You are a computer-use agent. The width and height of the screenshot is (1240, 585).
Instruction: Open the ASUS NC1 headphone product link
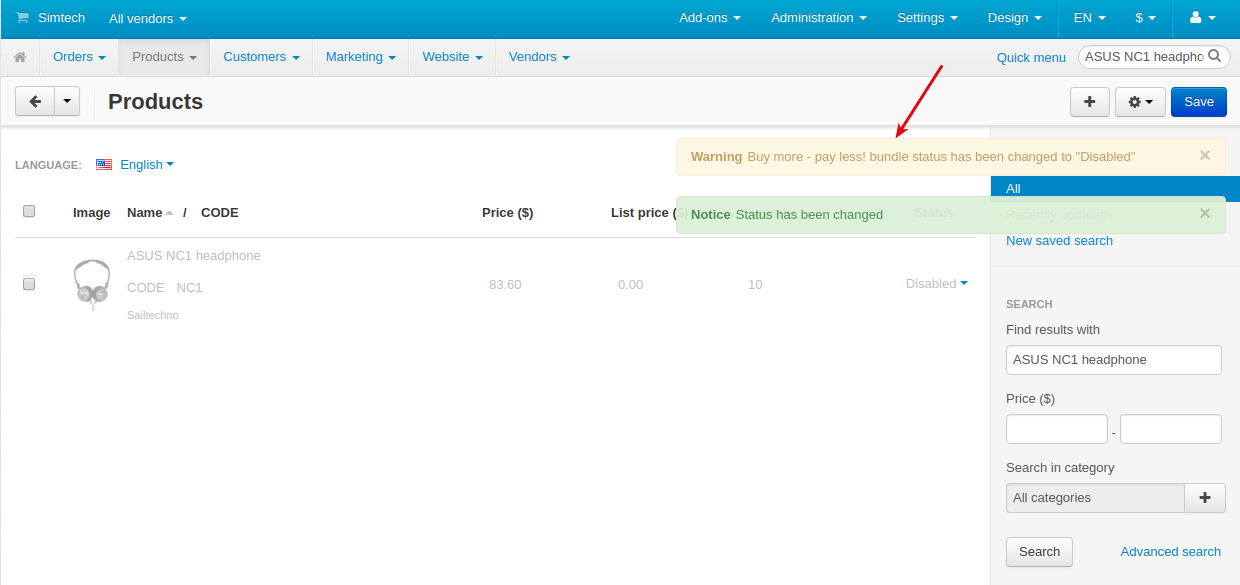click(194, 256)
